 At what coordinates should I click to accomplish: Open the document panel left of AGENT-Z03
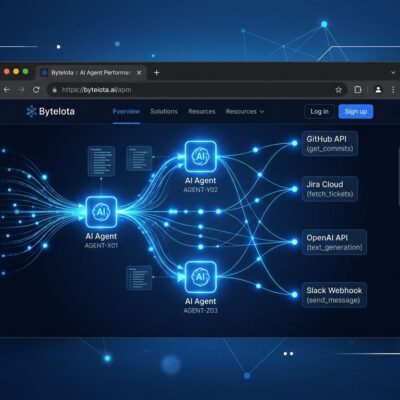(x=139, y=278)
